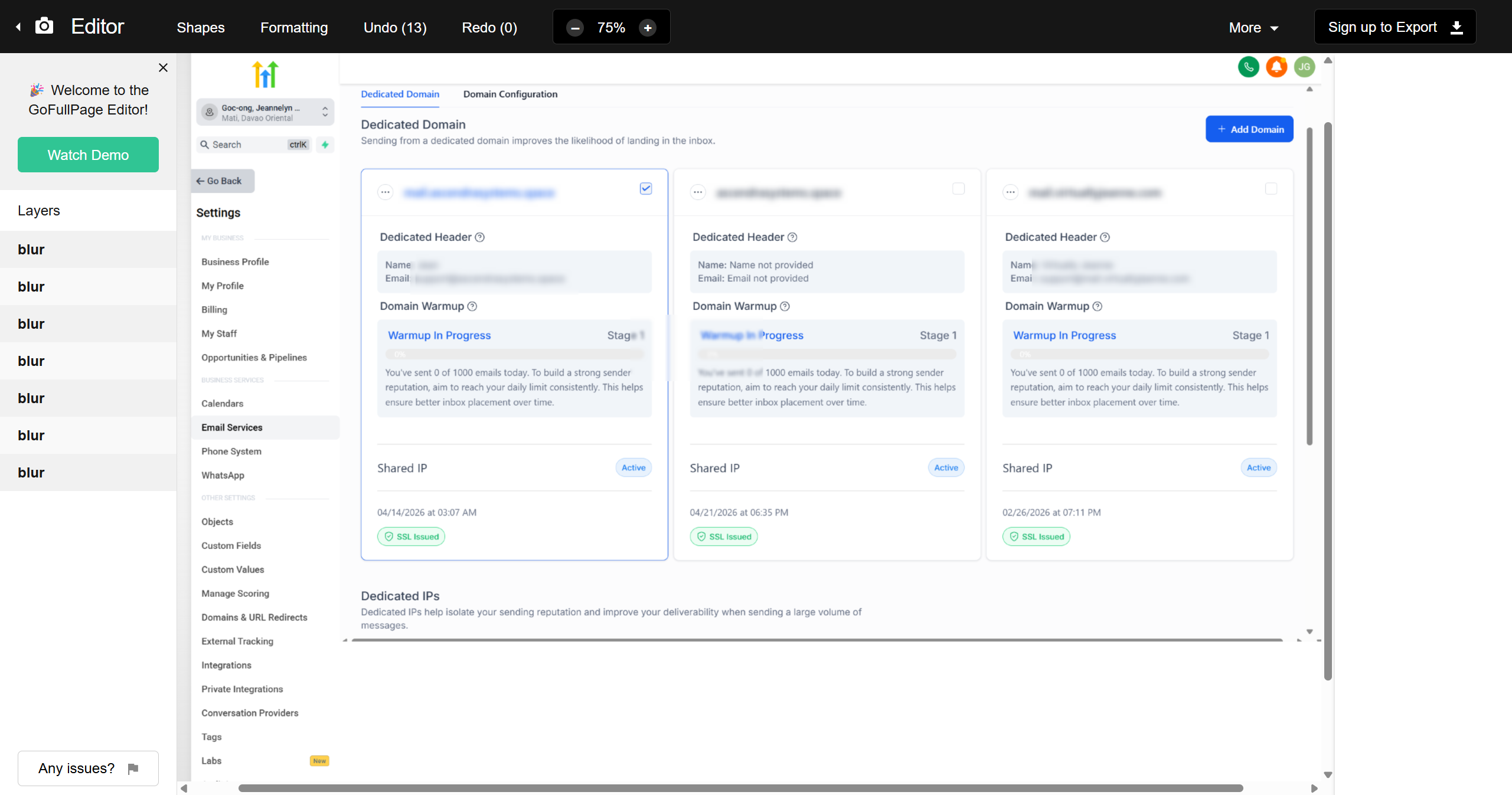Image resolution: width=1512 pixels, height=795 pixels.
Task: Open Custom Fields settings
Action: pyautogui.click(x=231, y=546)
